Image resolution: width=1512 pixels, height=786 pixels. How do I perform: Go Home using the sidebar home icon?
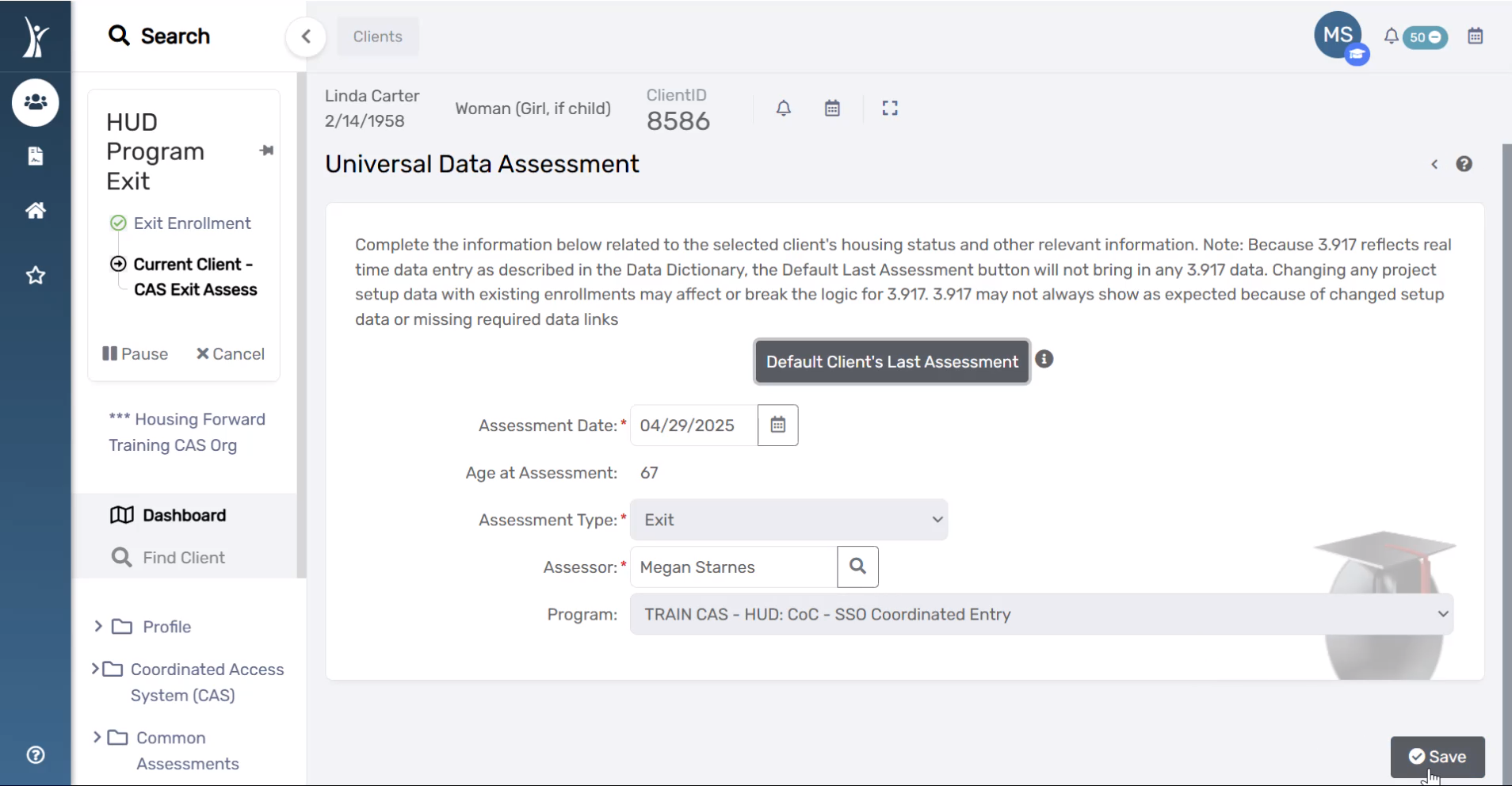point(35,210)
